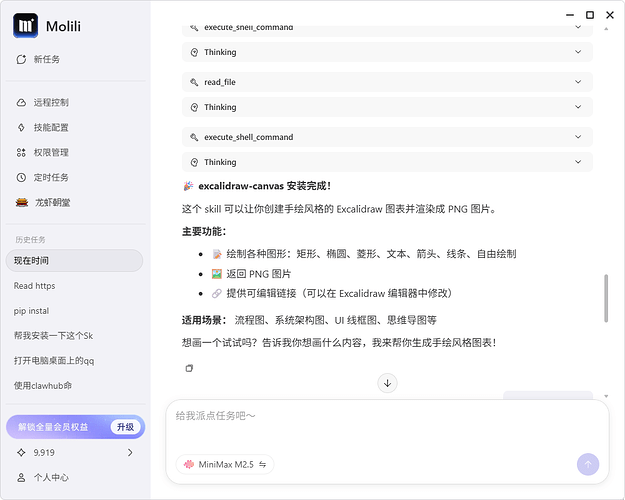Jump to bottom with down-arrow button
Image resolution: width=625 pixels, height=500 pixels.
click(387, 383)
